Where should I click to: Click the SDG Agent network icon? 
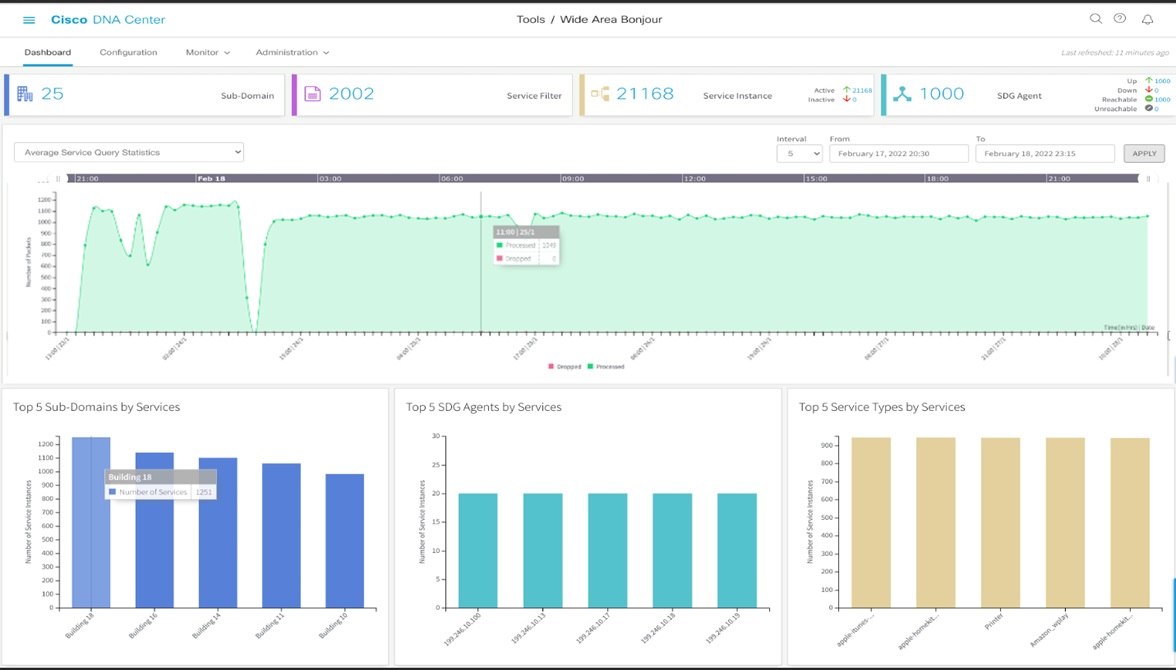coord(902,94)
